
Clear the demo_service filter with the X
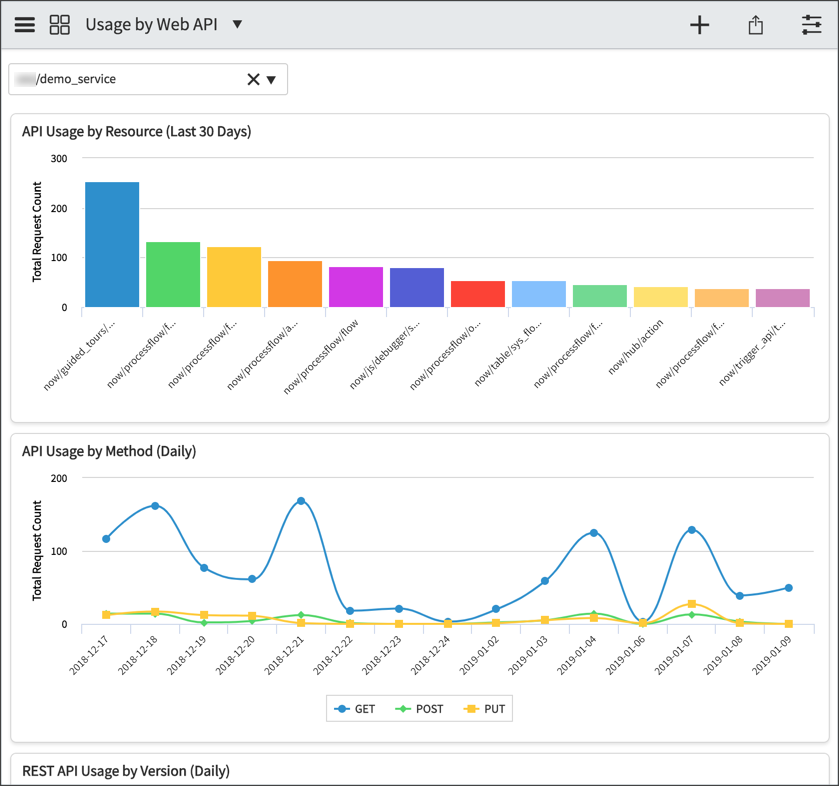[254, 79]
